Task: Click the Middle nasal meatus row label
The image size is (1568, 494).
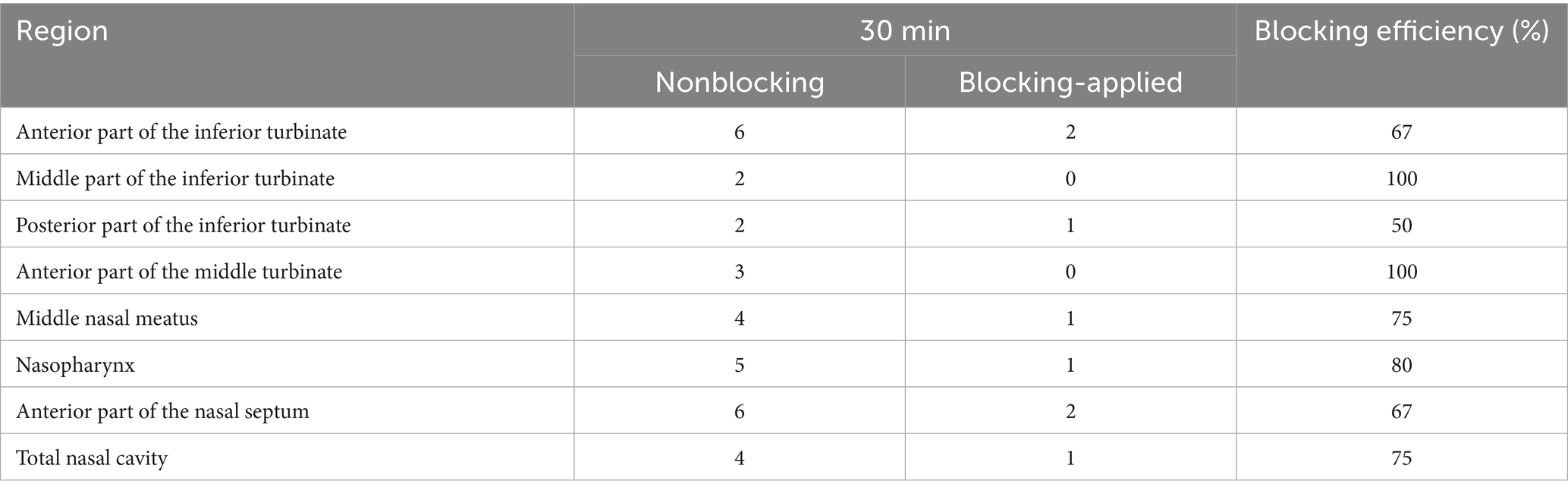Action: pyautogui.click(x=107, y=318)
